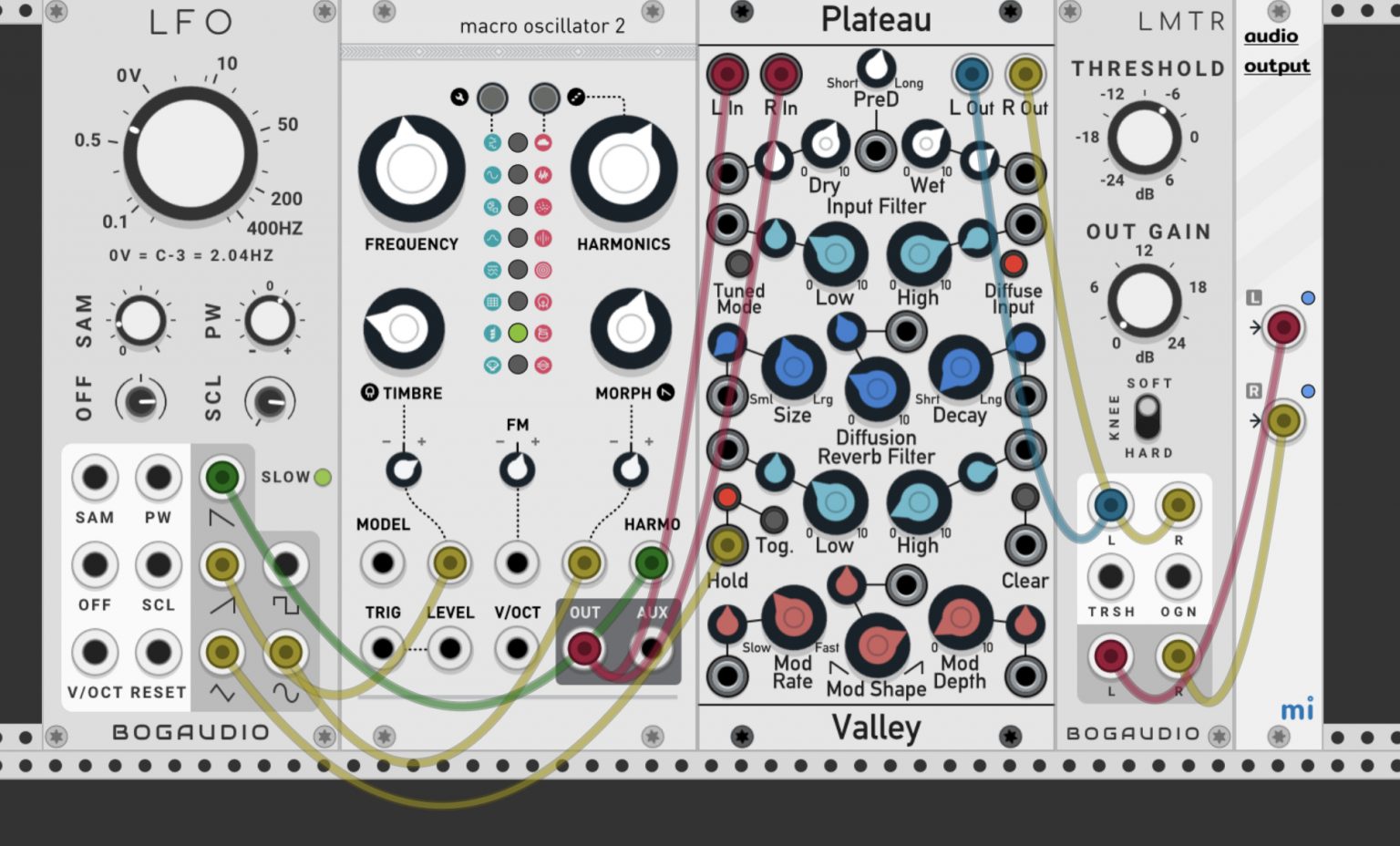This screenshot has height=846, width=1400.
Task: Click the large frequency knob on LFO
Action: [x=190, y=154]
